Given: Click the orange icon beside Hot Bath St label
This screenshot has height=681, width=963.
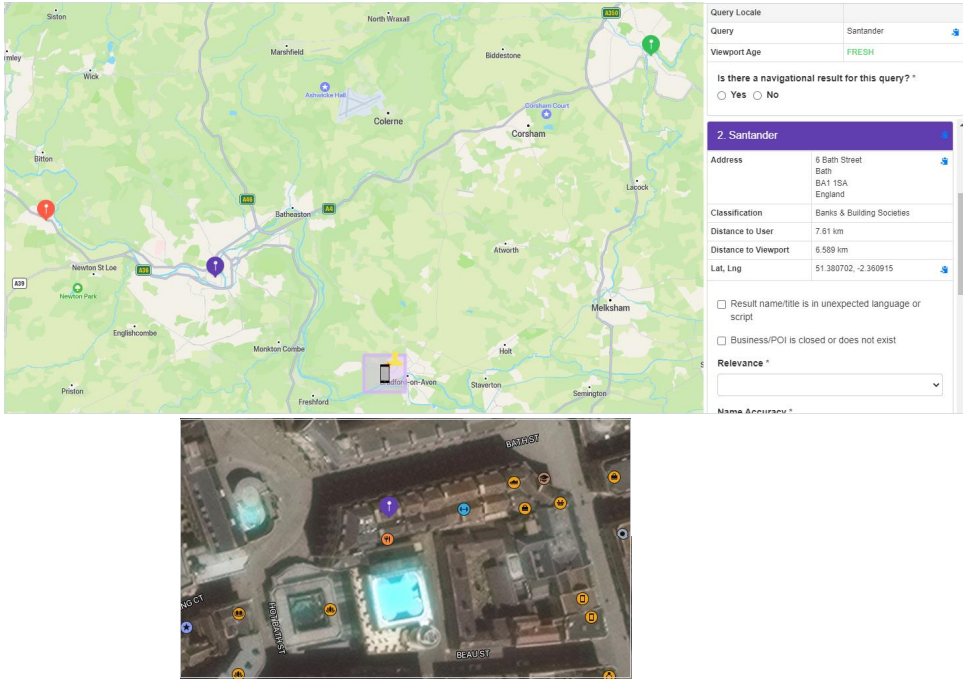Looking at the screenshot, I should point(330,610).
